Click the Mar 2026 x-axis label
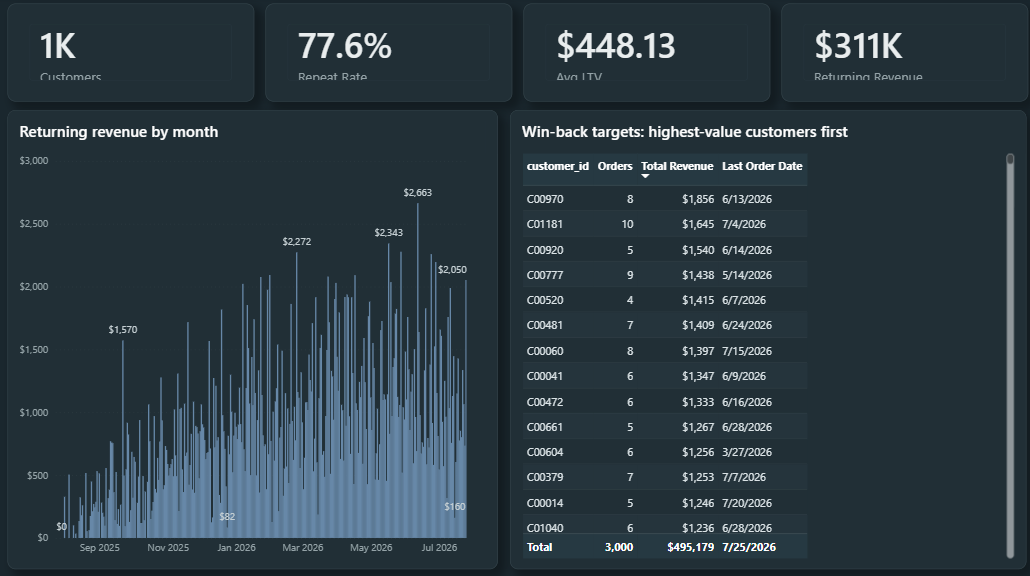Viewport: 1030px width, 576px height. point(303,548)
